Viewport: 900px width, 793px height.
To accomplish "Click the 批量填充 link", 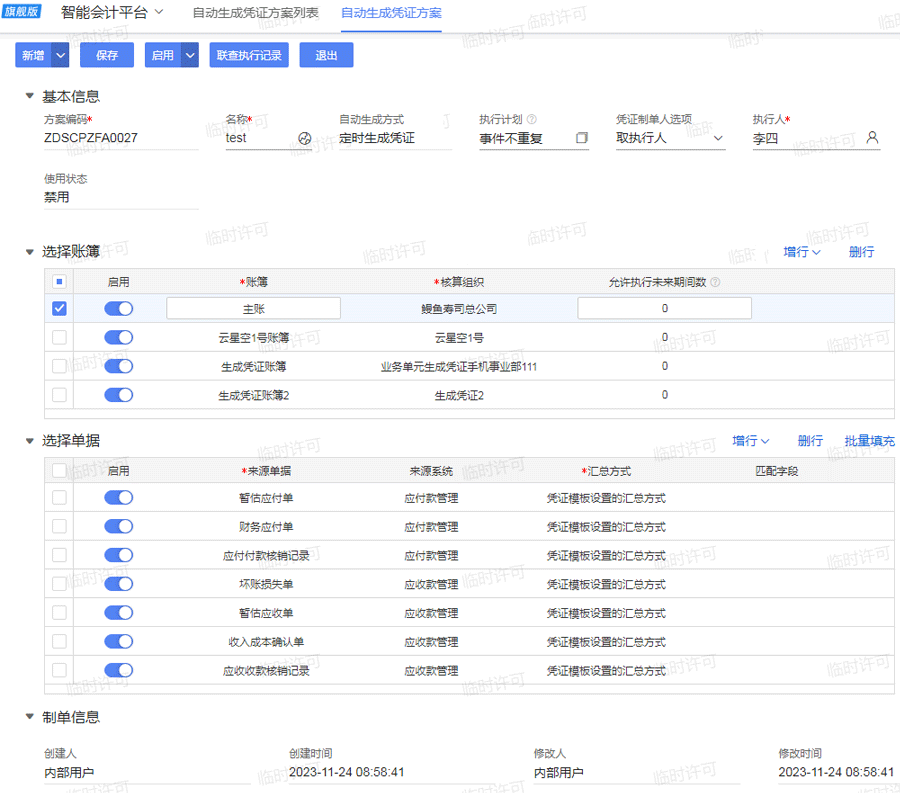I will (868, 440).
